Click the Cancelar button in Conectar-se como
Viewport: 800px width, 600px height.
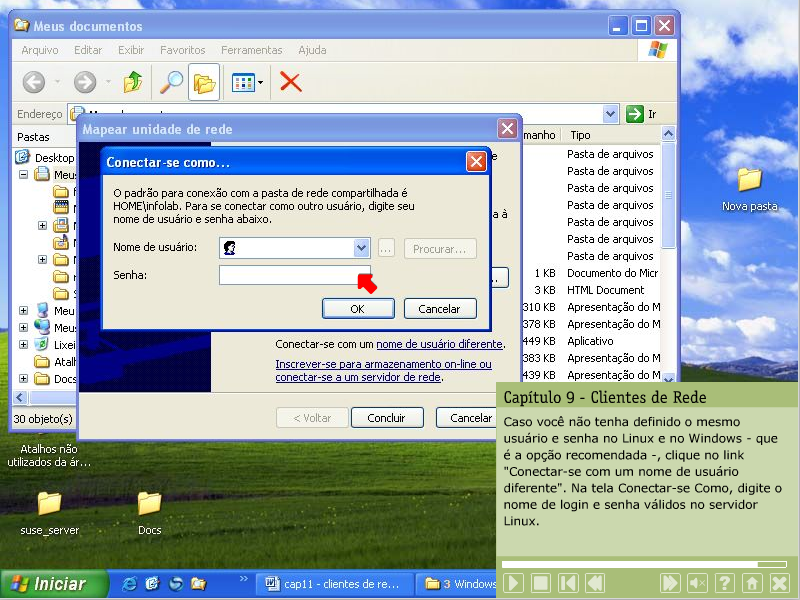439,309
